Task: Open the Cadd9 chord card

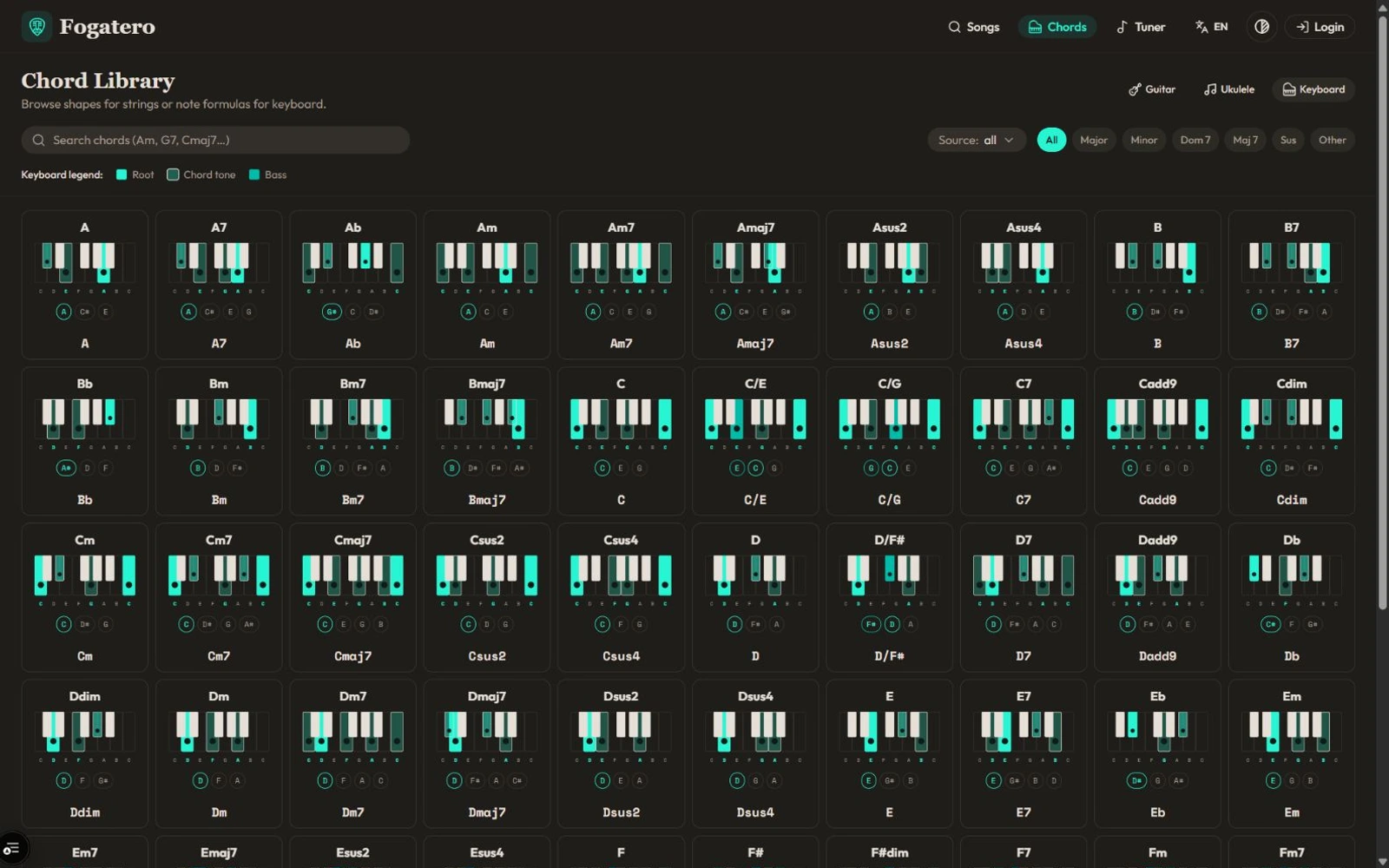Action: 1157,441
